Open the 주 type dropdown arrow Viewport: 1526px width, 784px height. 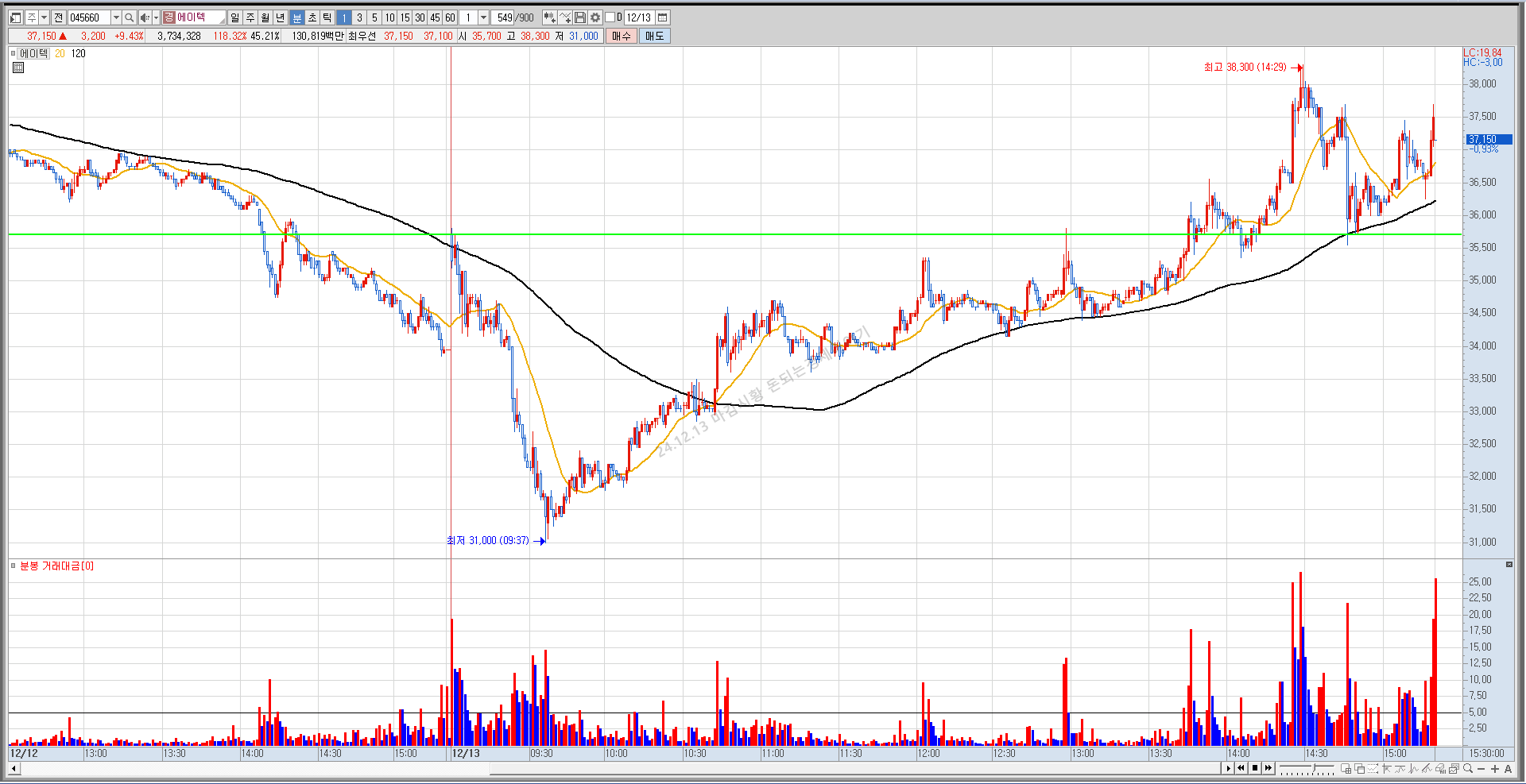[45, 17]
